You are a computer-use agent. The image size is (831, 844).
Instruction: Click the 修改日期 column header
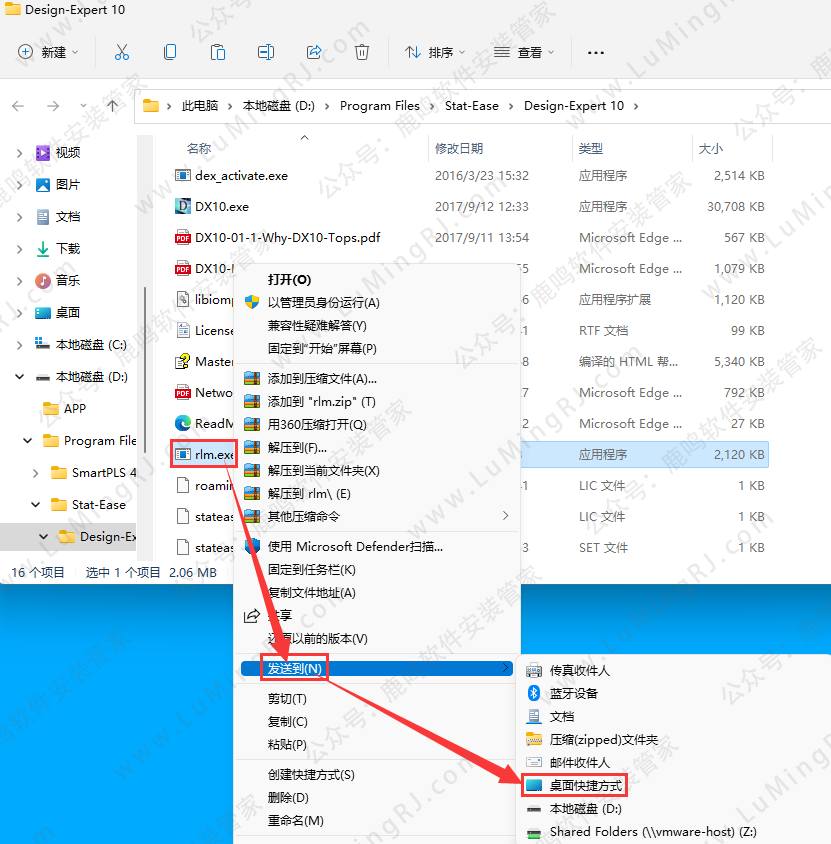click(460, 148)
